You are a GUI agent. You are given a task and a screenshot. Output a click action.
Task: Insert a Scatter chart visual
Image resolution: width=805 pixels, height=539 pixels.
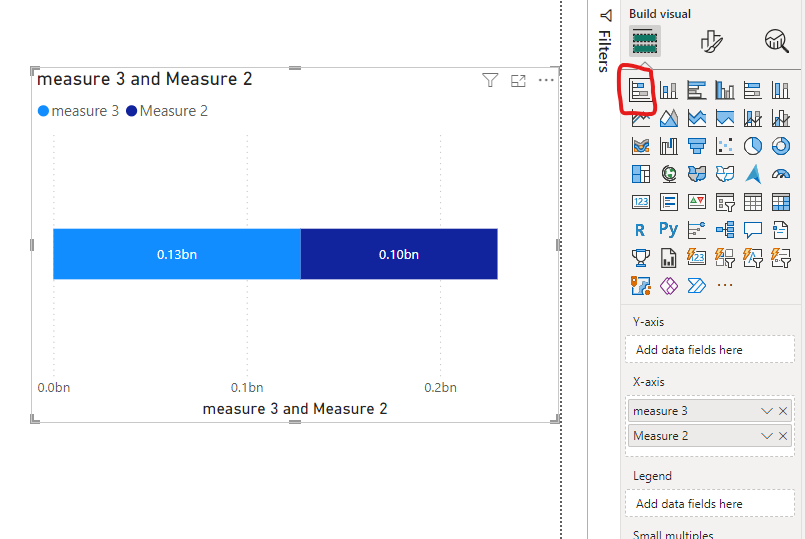tap(724, 146)
